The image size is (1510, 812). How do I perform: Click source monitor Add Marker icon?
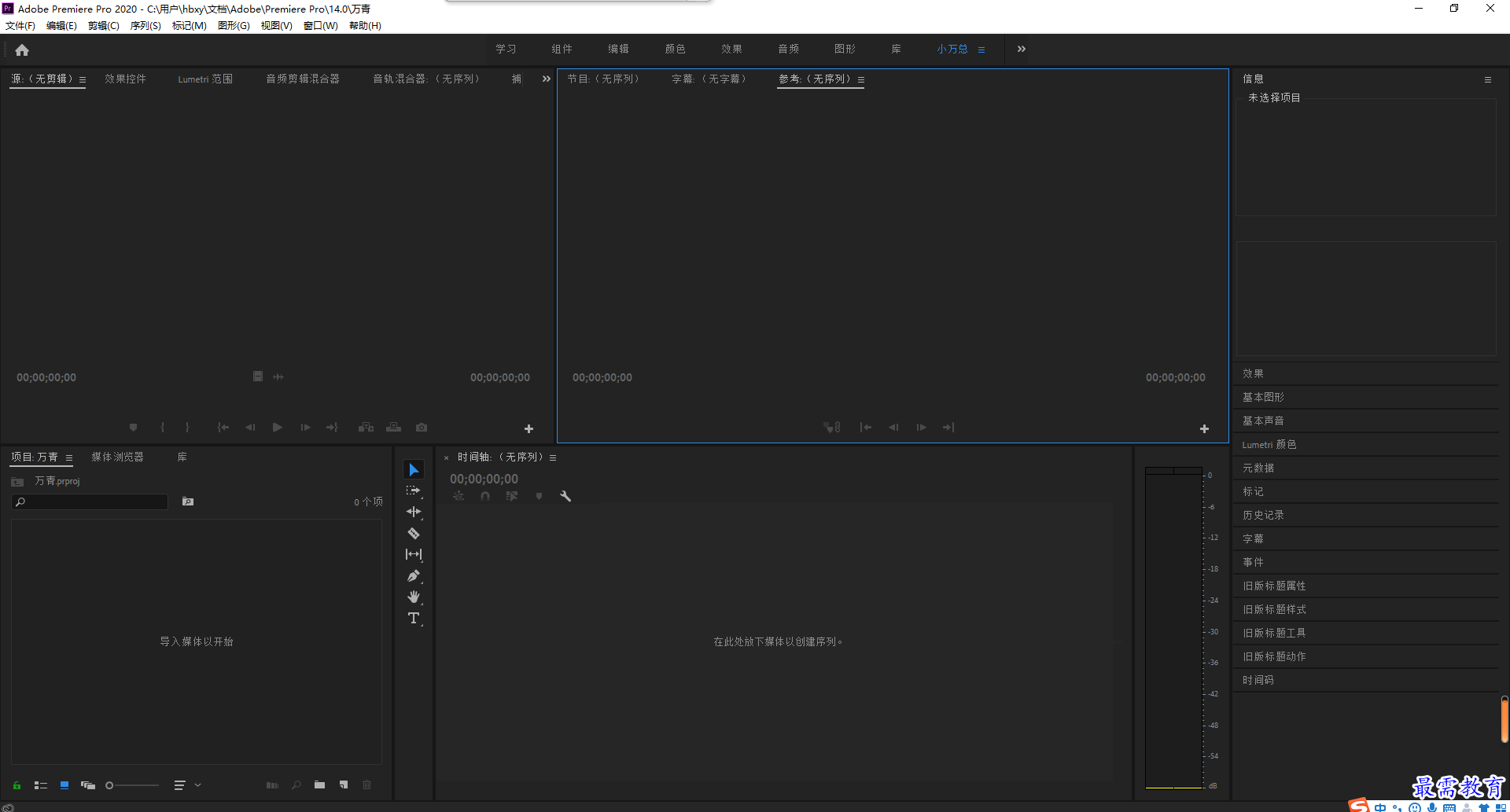pos(133,428)
